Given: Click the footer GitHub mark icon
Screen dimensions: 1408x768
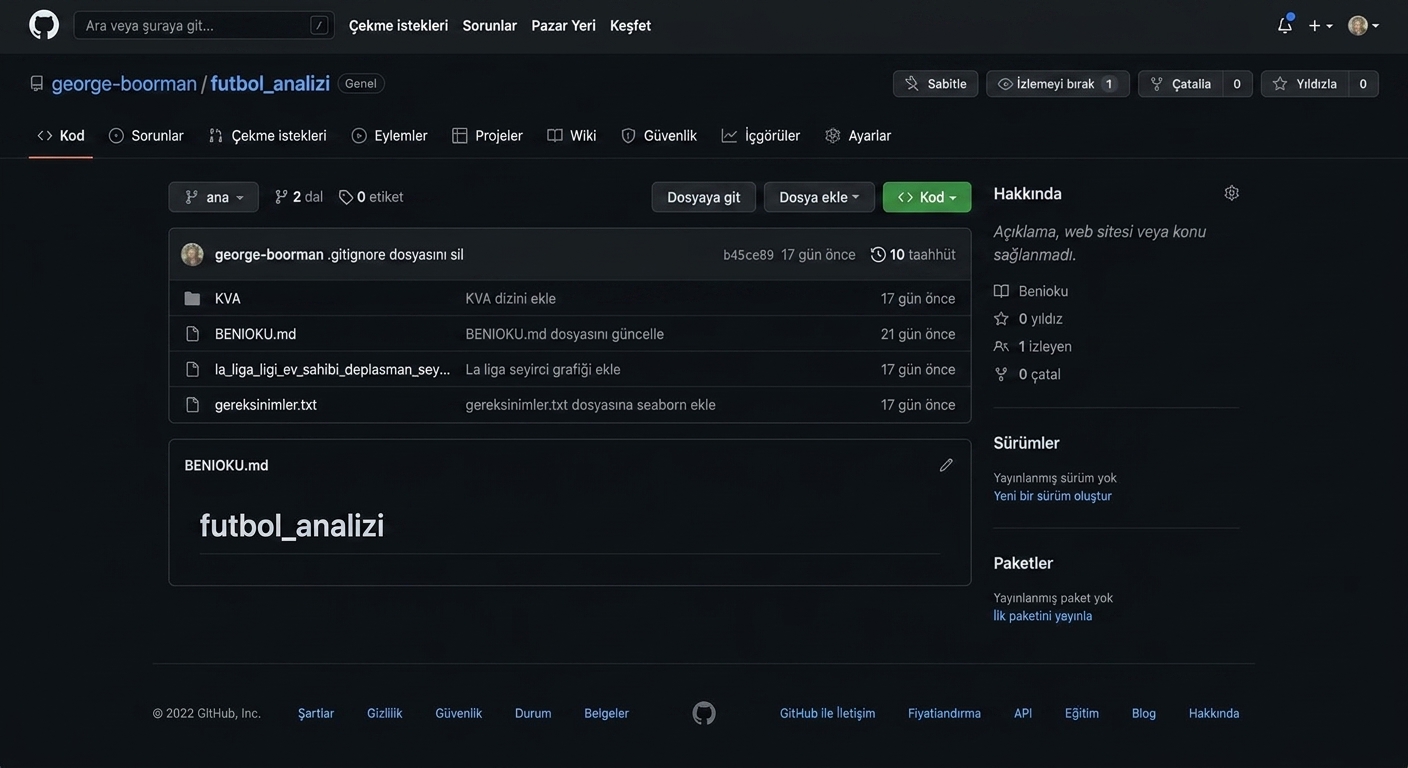Looking at the screenshot, I should tap(704, 713).
